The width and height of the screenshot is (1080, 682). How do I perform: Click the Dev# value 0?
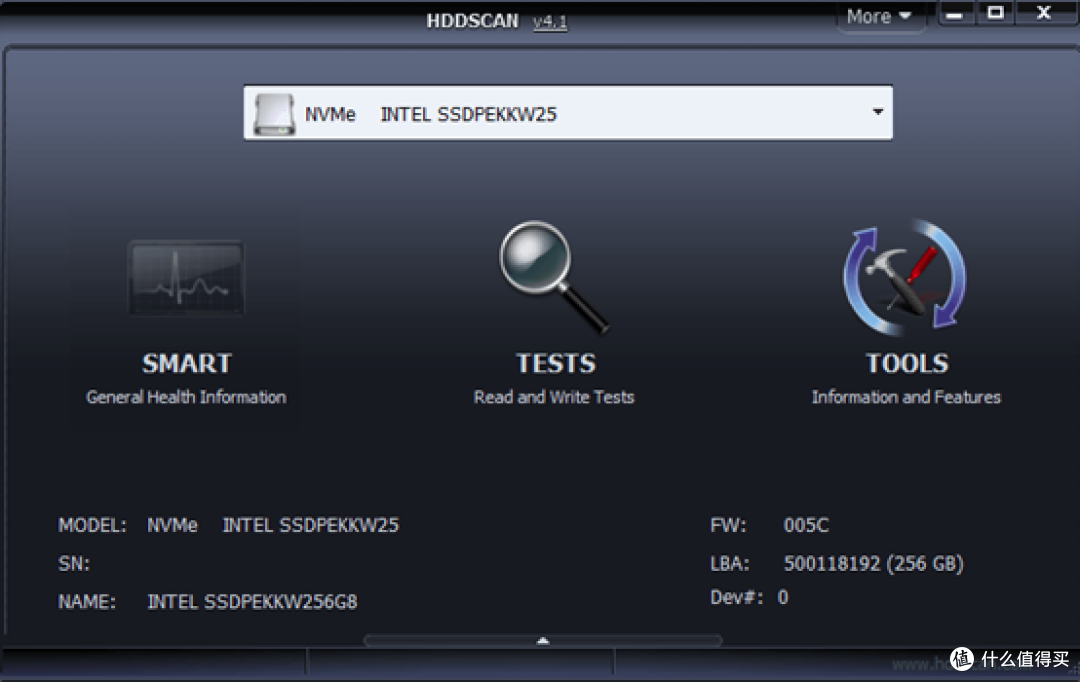tap(783, 597)
